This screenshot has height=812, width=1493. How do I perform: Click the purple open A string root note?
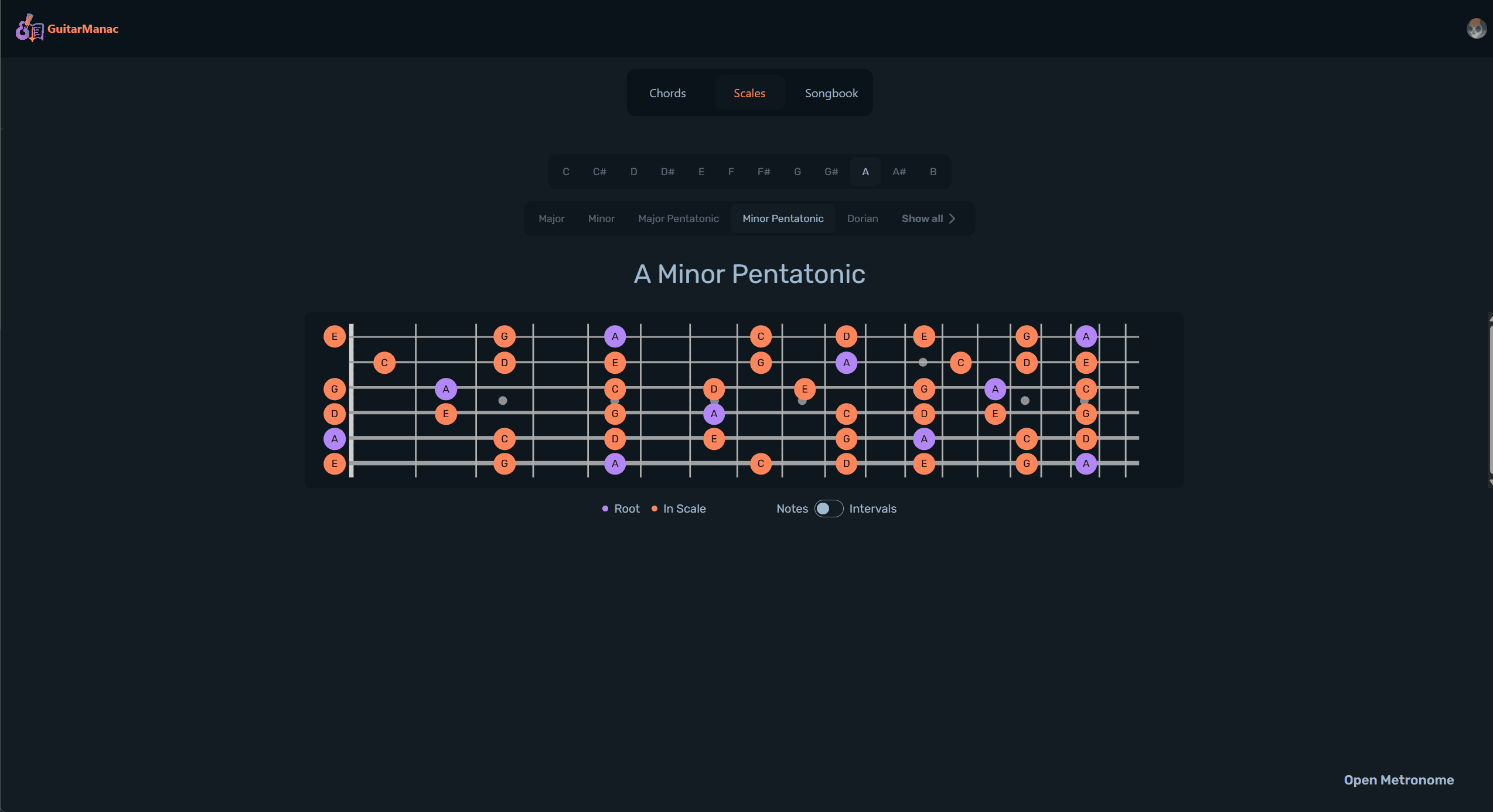335,439
